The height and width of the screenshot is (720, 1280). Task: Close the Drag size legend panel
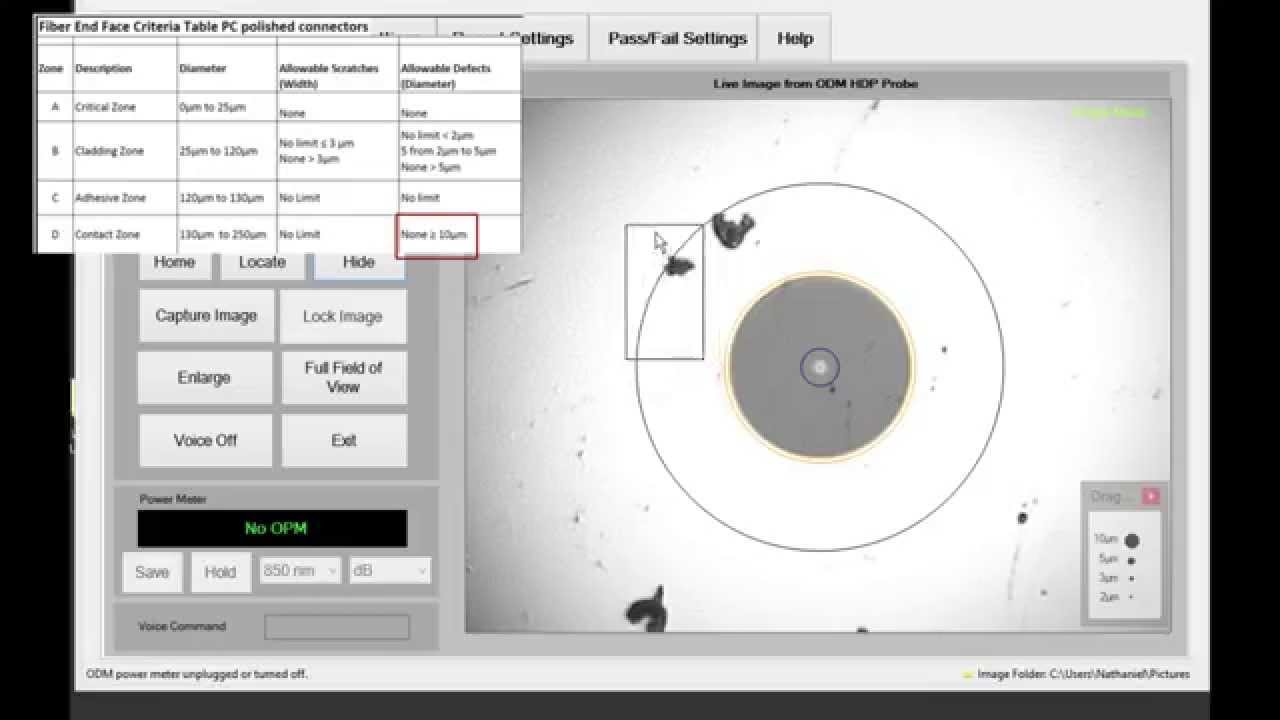(1150, 496)
